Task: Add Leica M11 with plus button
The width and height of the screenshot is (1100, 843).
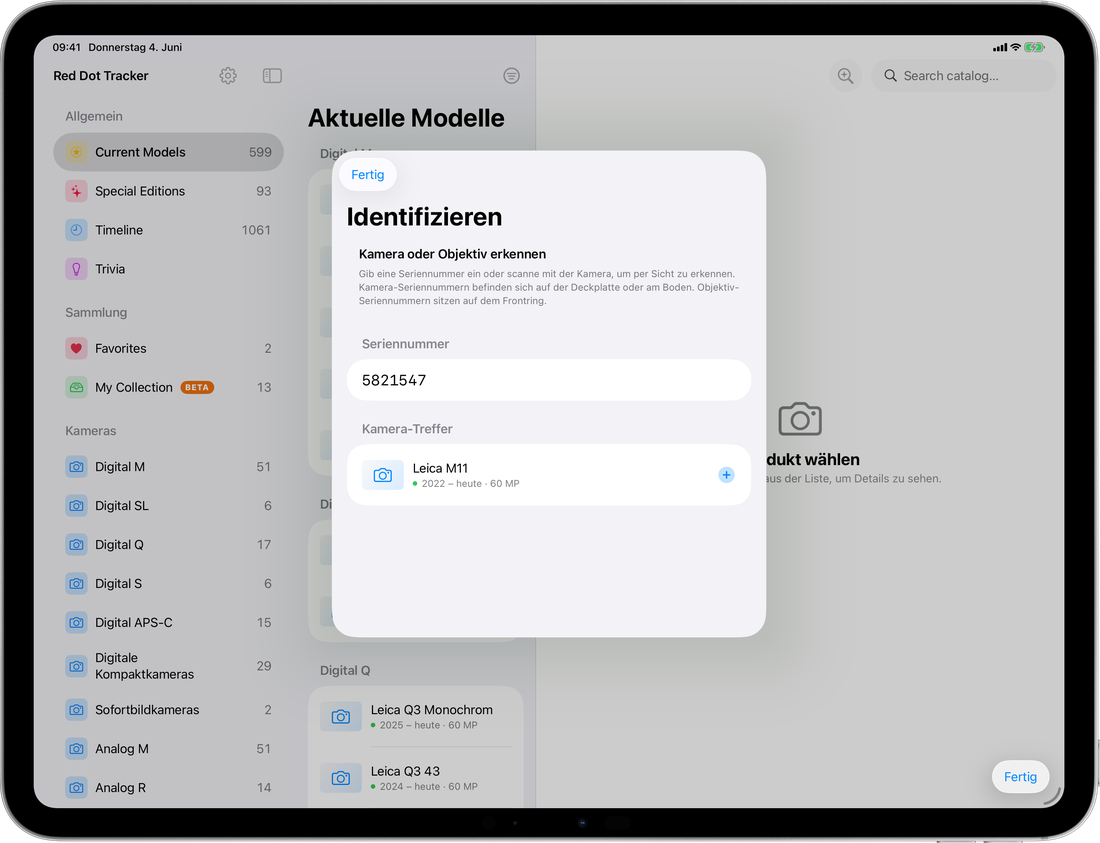Action: coord(726,475)
